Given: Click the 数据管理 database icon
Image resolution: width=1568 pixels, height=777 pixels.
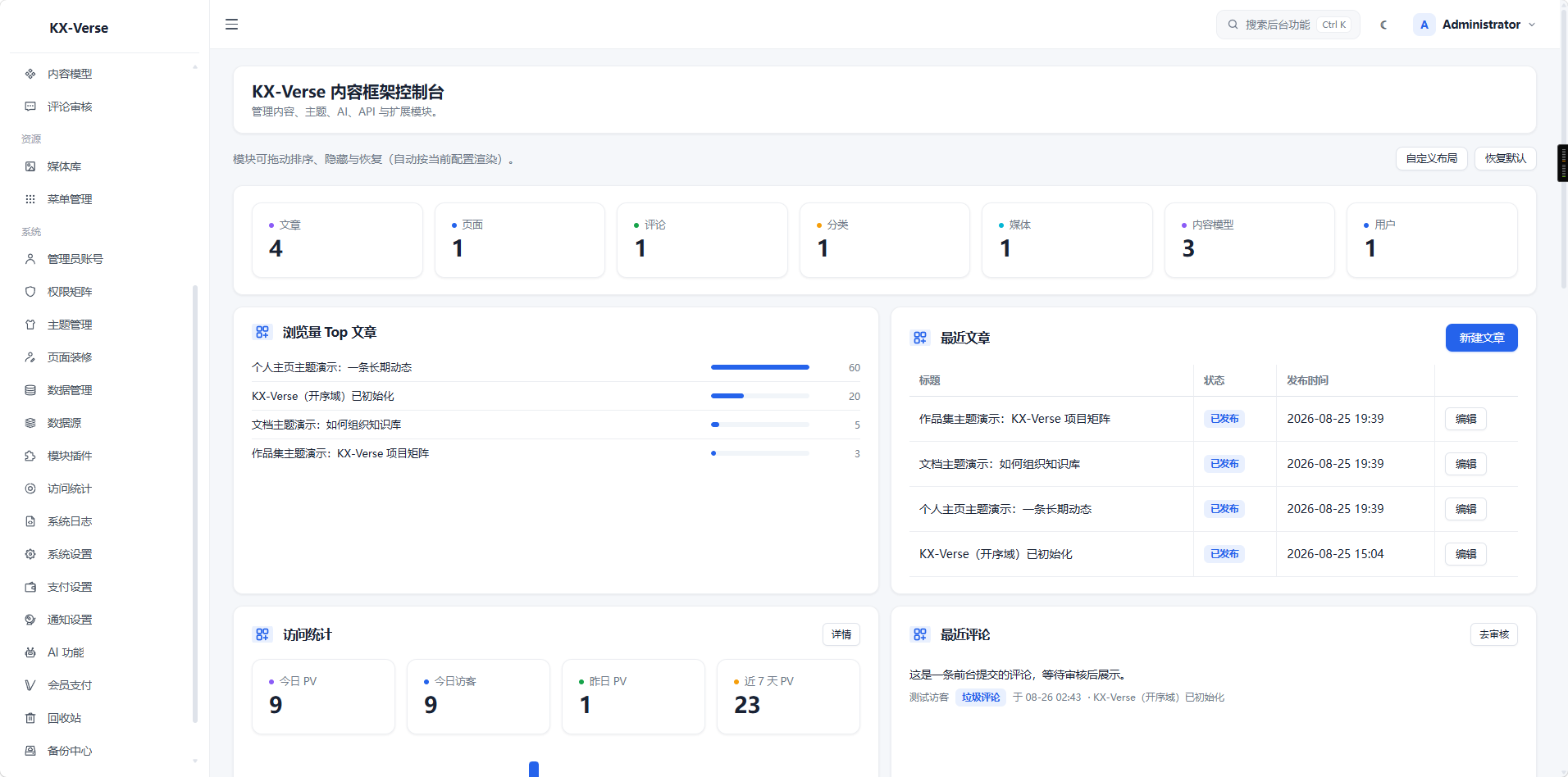Looking at the screenshot, I should [30, 390].
